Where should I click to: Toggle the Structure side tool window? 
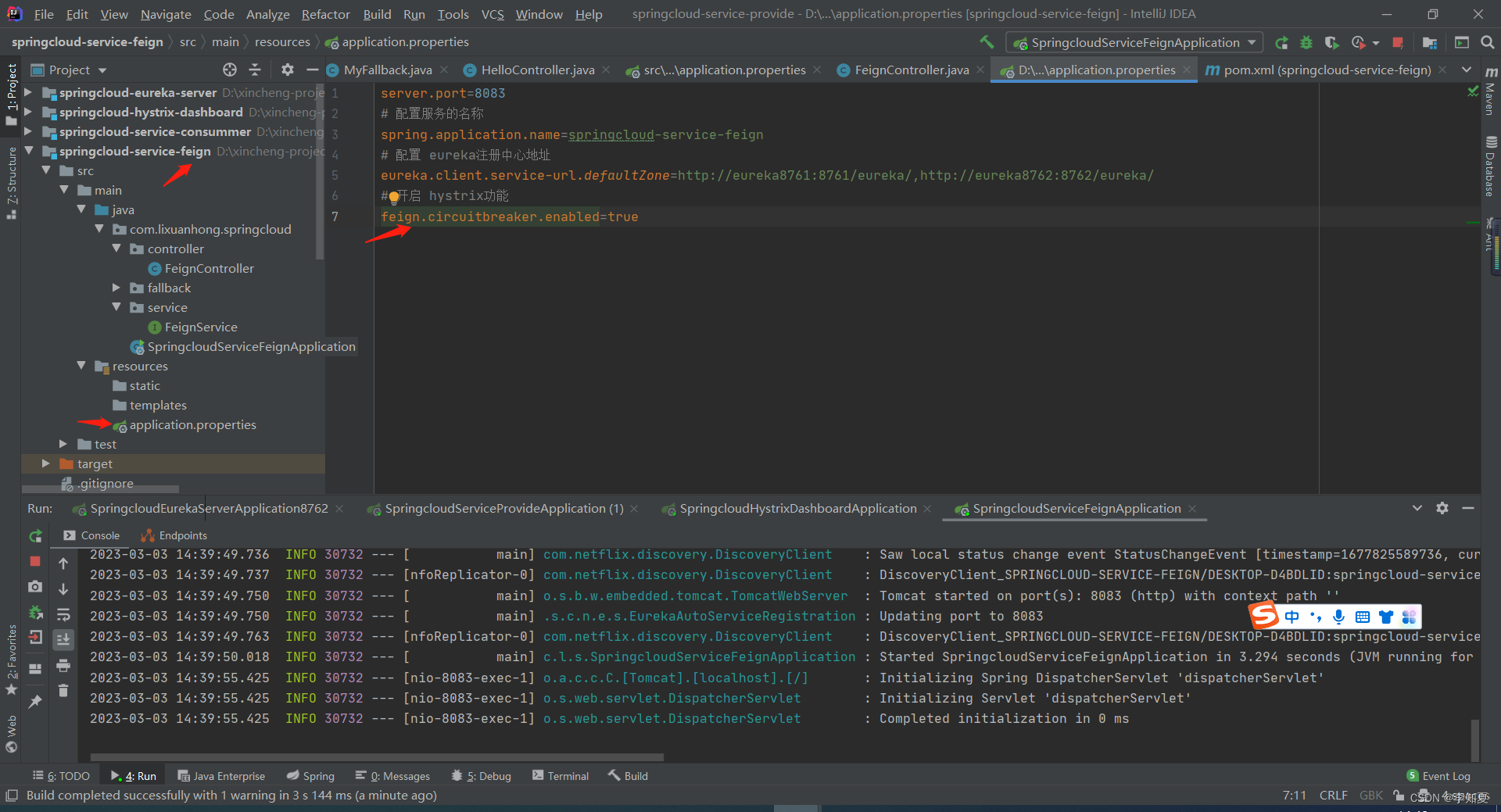(x=11, y=183)
